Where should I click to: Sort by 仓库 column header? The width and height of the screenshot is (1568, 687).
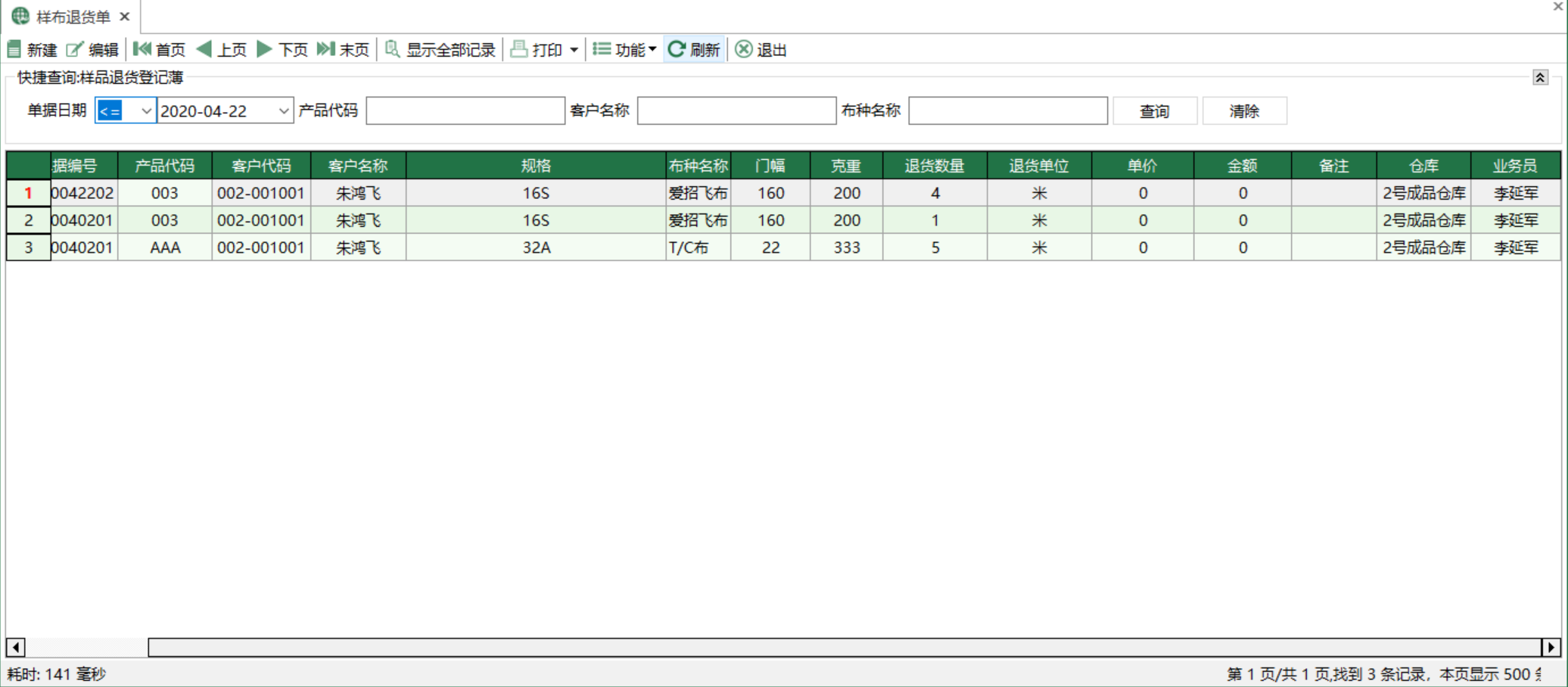point(1424,166)
